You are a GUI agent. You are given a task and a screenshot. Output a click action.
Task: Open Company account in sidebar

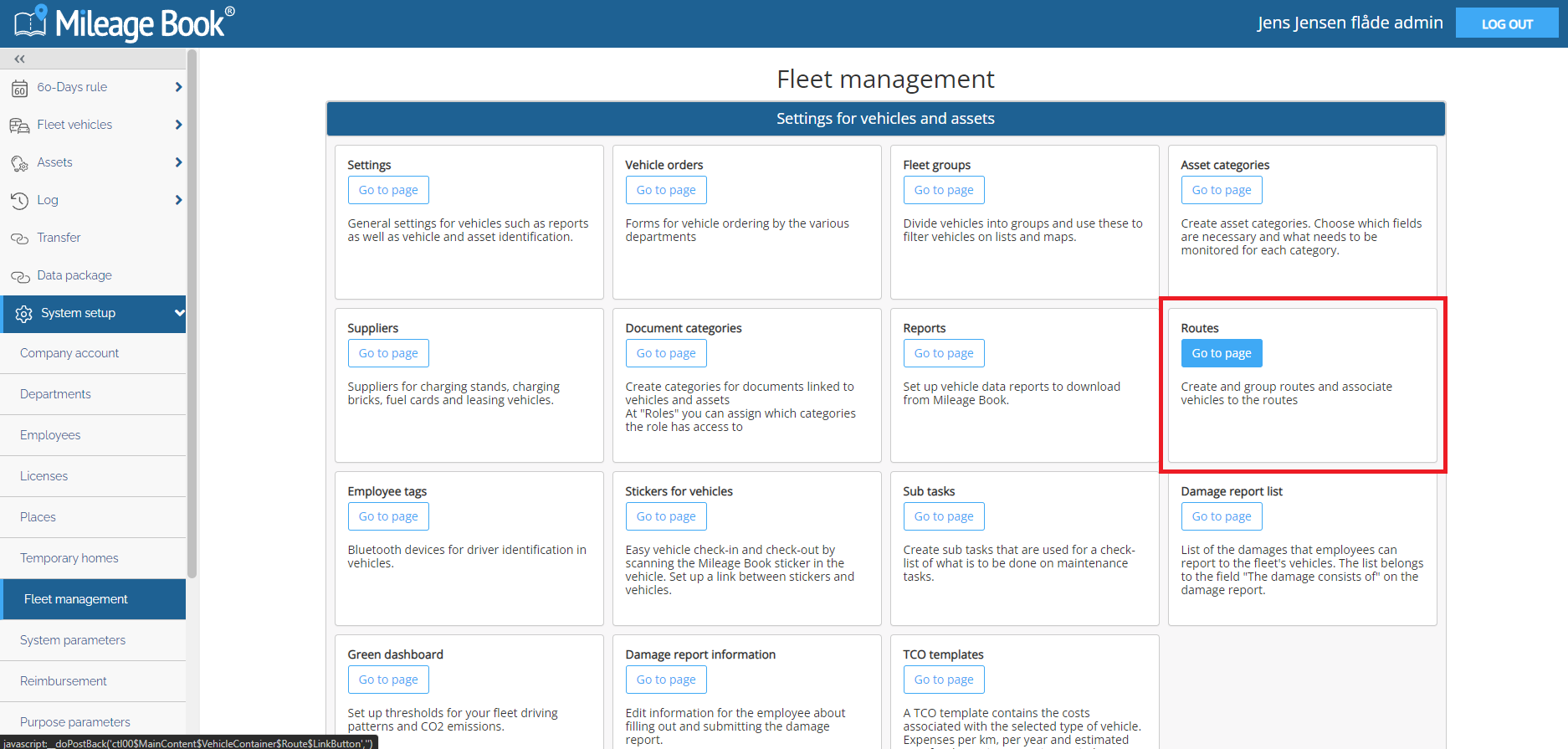pos(93,353)
